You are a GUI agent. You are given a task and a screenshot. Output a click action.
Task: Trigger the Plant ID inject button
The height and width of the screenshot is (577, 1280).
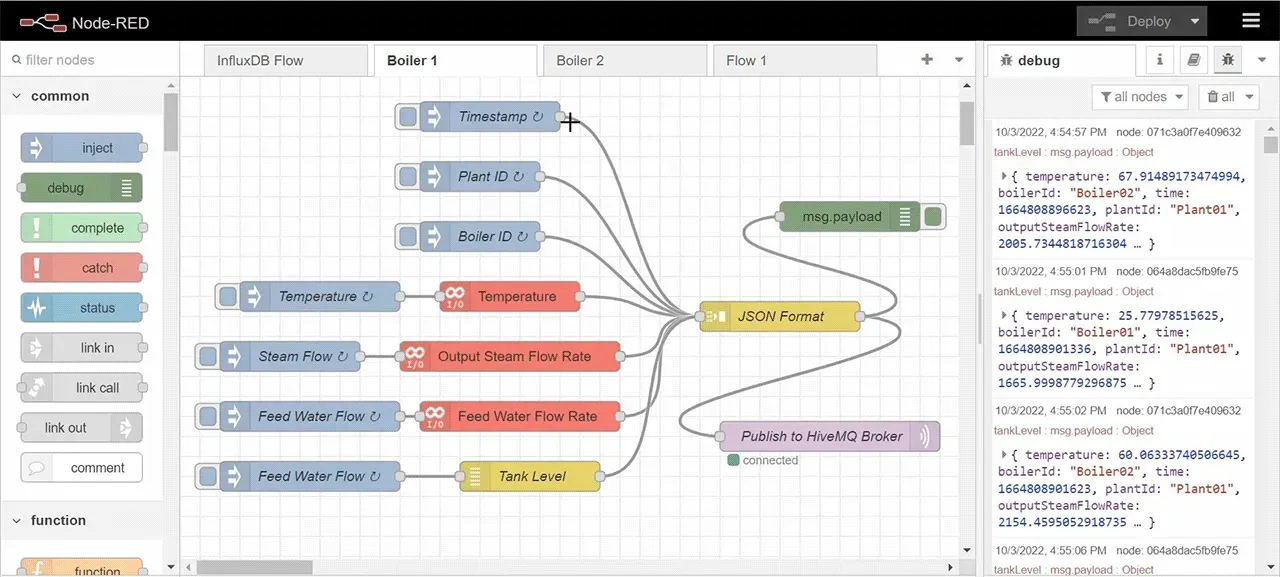[407, 177]
